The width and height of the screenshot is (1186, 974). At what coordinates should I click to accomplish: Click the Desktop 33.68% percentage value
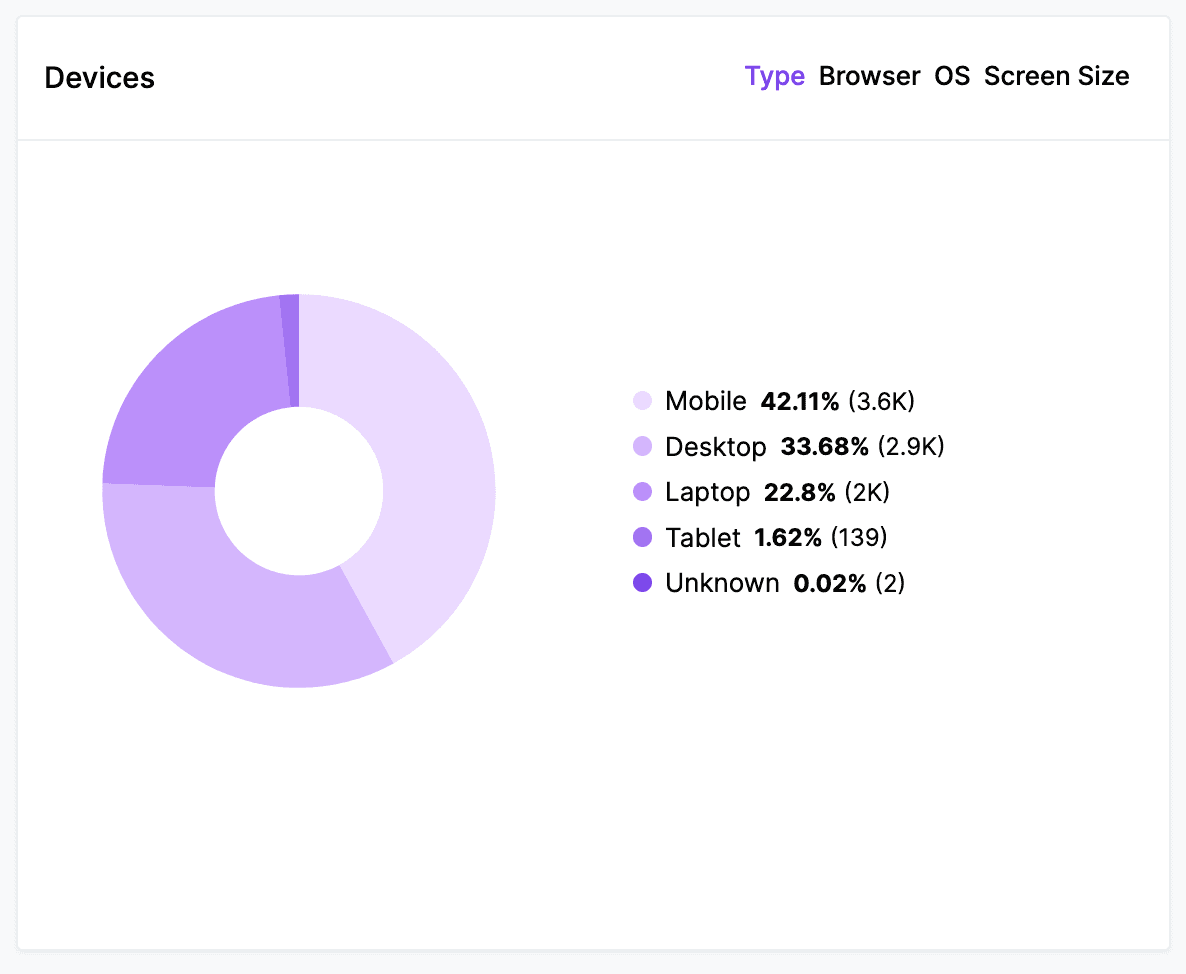click(824, 447)
